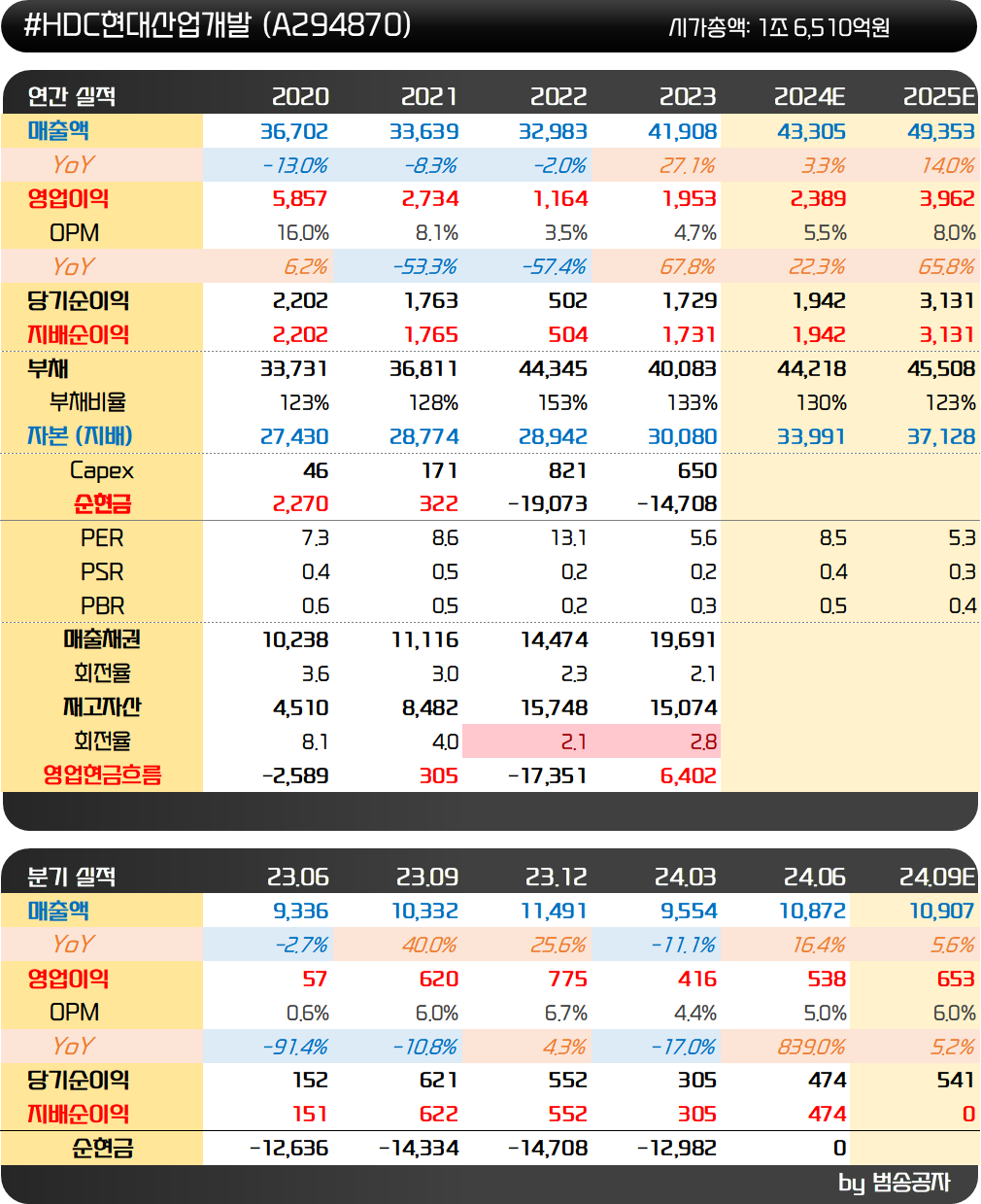
Task: Select the operating profit YoY -53.3%
Action: (425, 266)
